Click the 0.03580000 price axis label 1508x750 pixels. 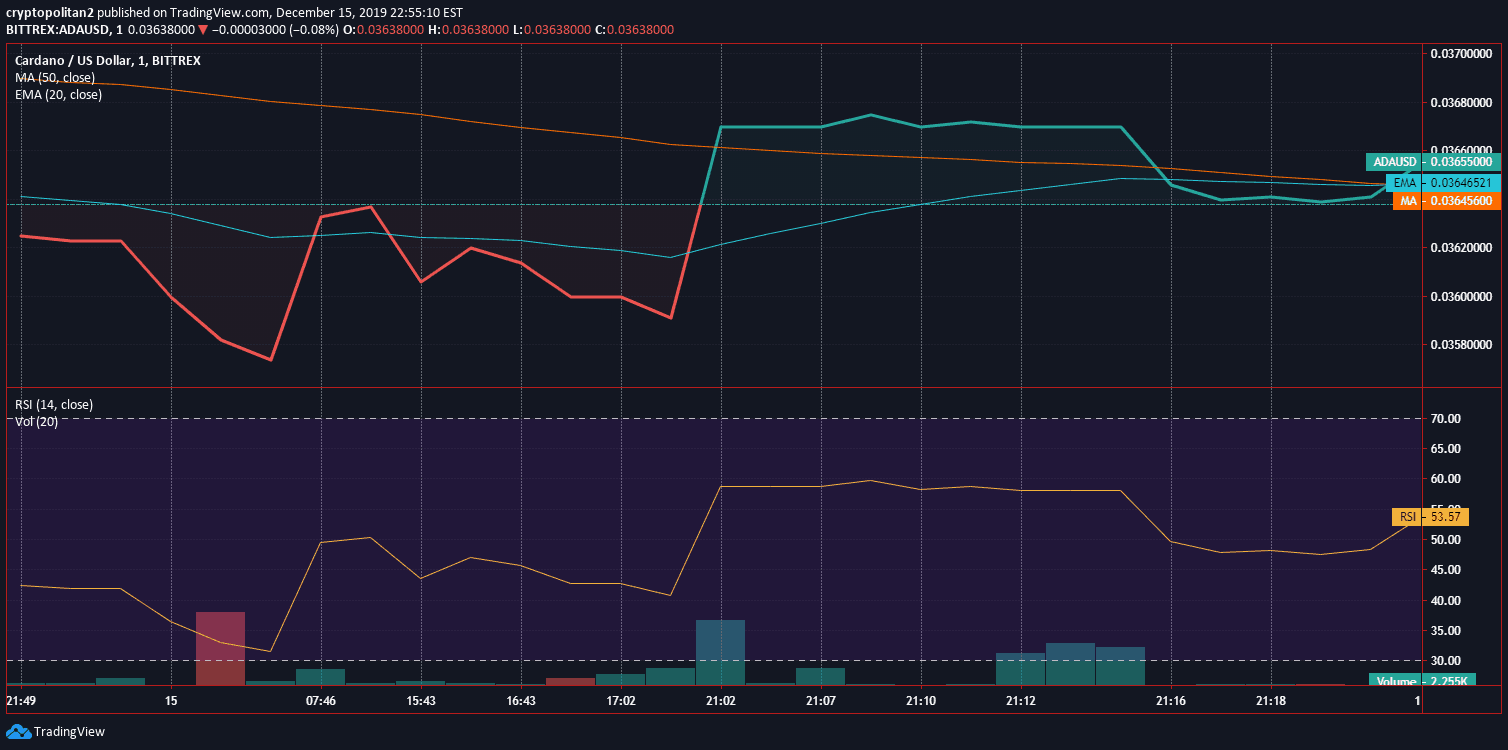point(1461,344)
